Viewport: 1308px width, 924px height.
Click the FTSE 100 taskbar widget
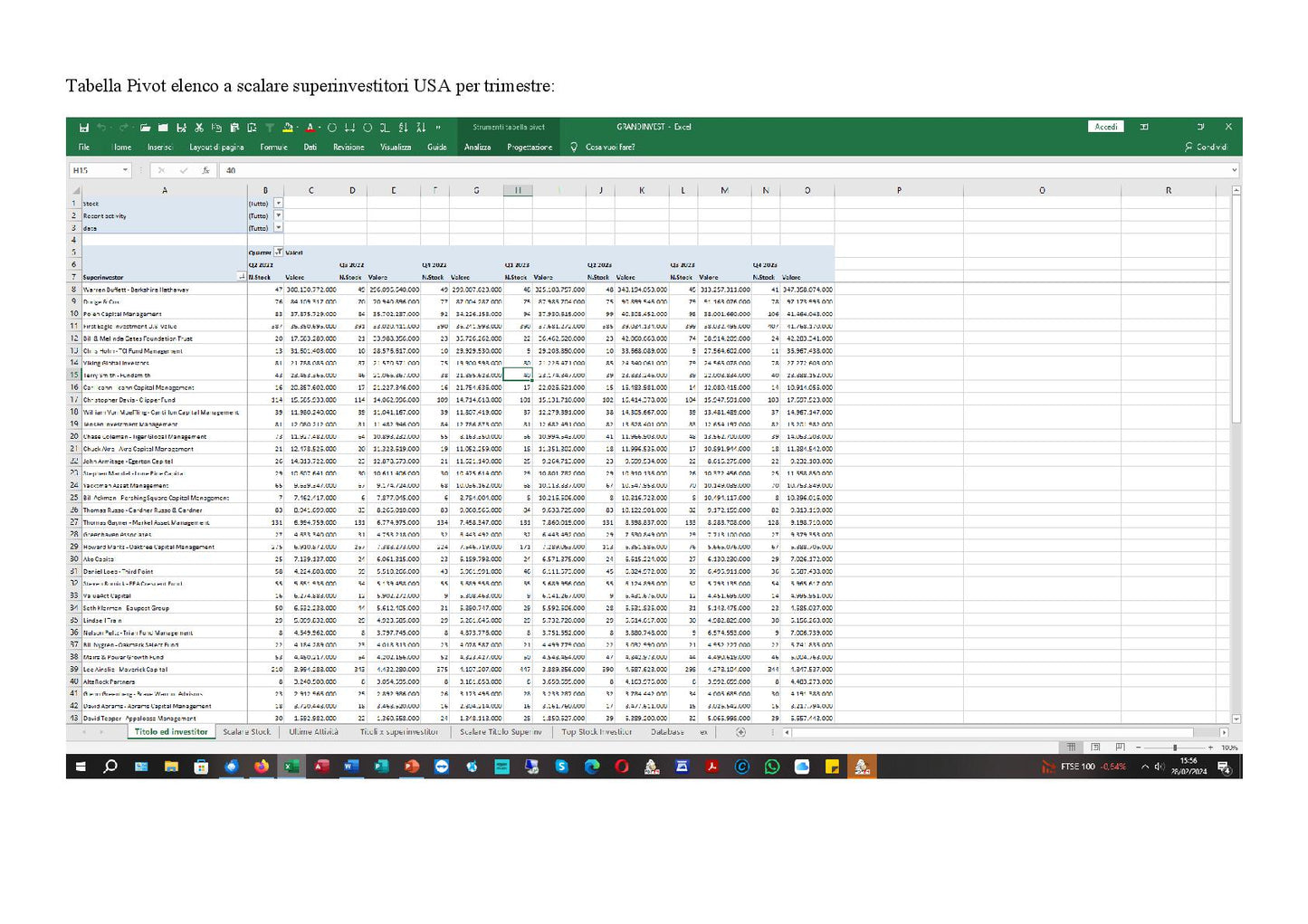click(1084, 767)
